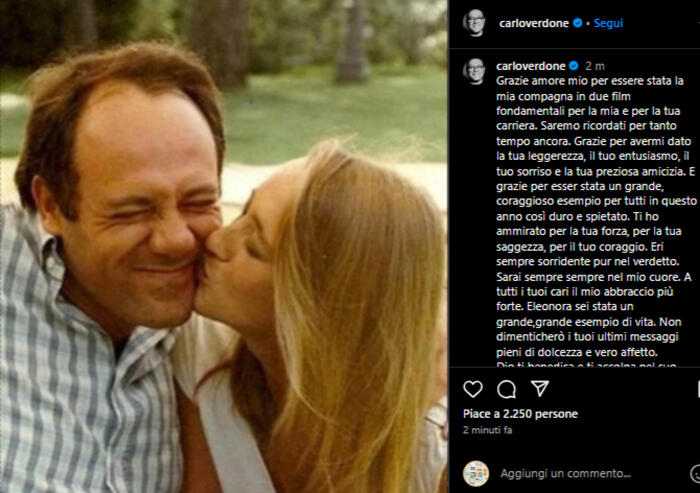
Task: Open comments via the speech bubble icon
Action: pyautogui.click(x=507, y=389)
